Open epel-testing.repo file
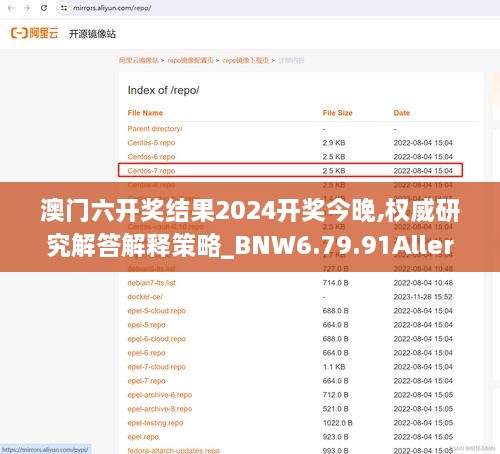500x454 pixels. point(155,423)
